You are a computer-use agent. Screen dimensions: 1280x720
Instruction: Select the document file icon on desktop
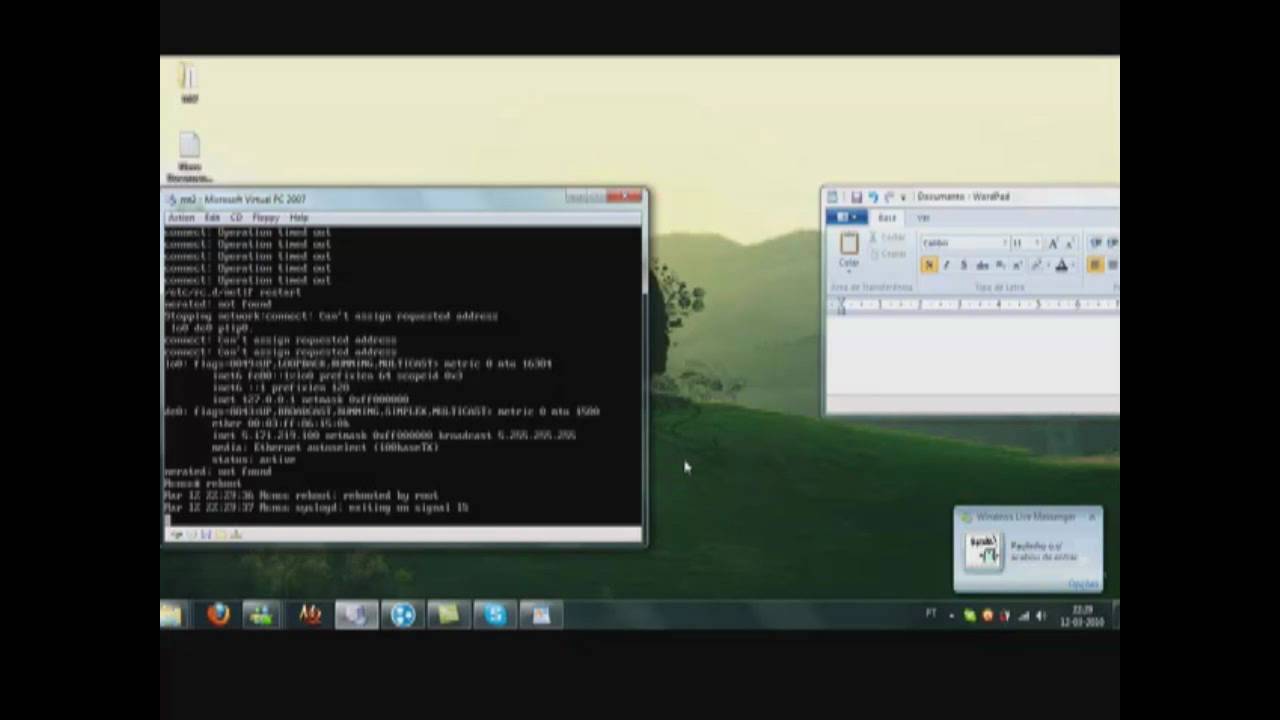(x=189, y=158)
